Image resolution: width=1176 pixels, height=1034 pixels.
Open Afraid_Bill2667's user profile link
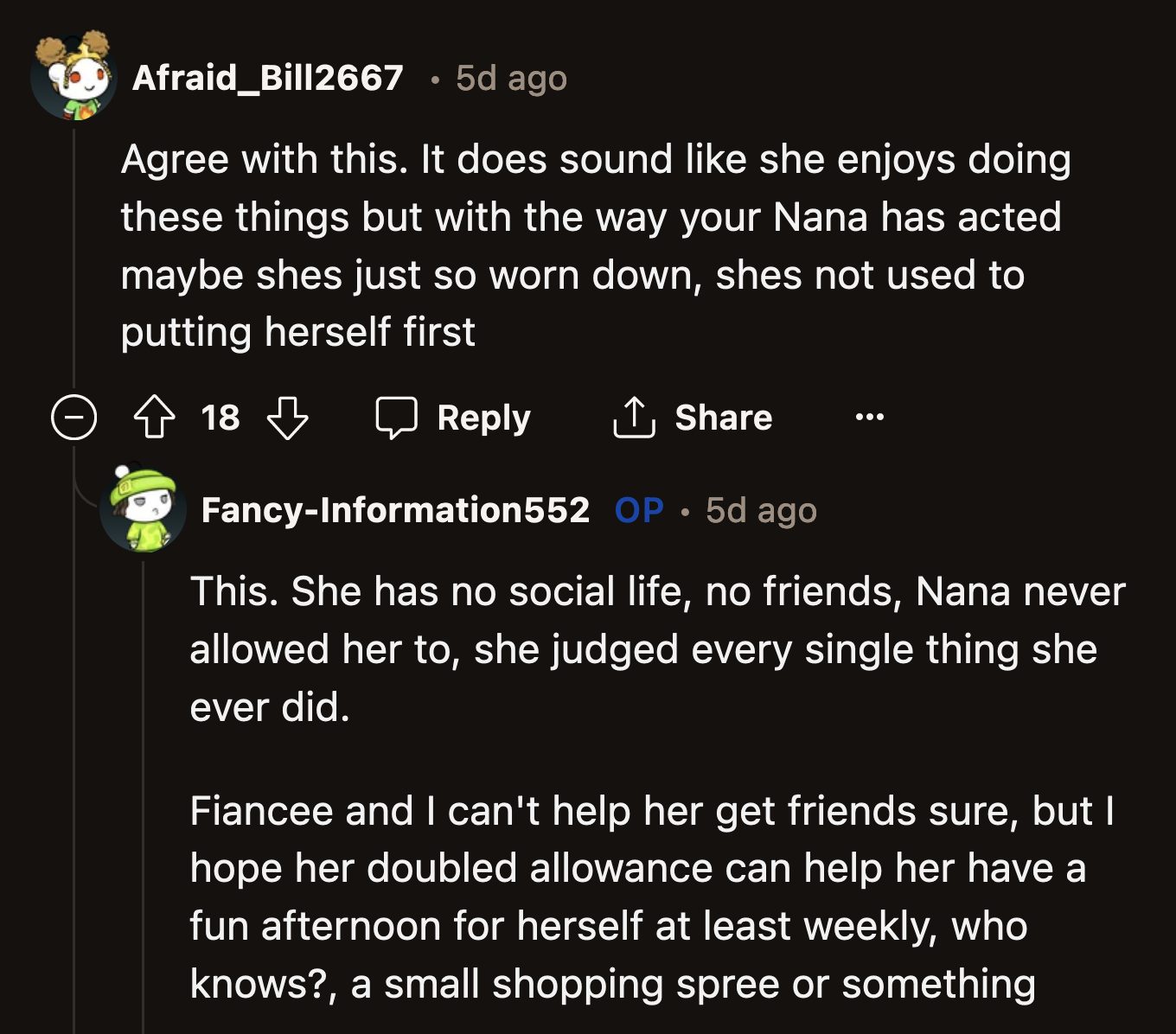coord(268,78)
